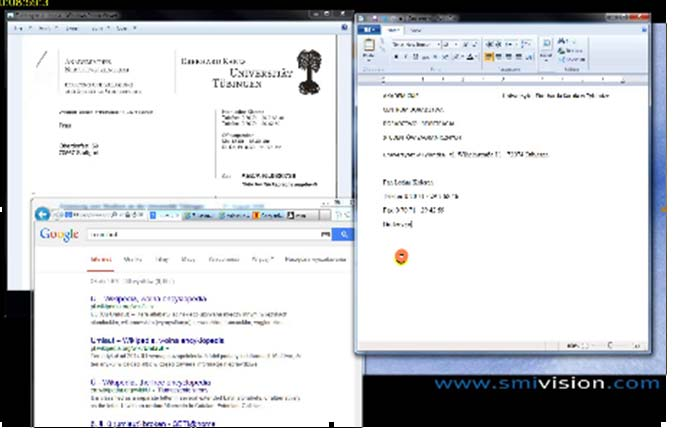Move the WordPad zoom slider handle
This screenshot has height=433, width=676.
coord(610,345)
